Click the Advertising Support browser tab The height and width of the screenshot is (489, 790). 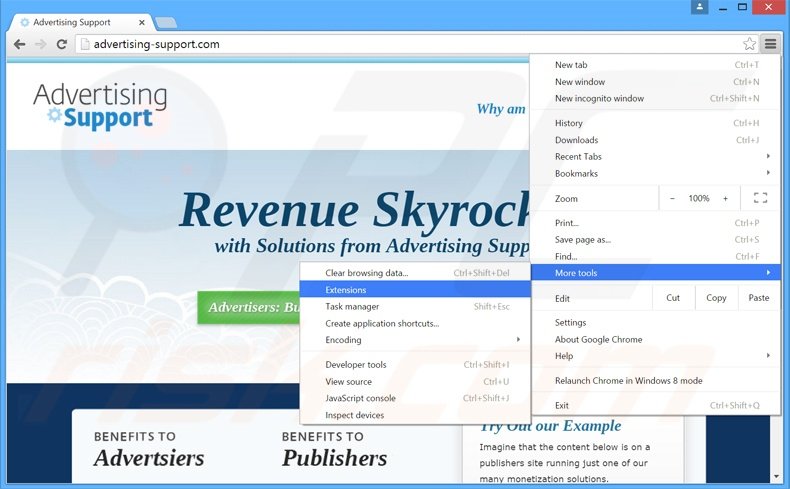[x=81, y=22]
